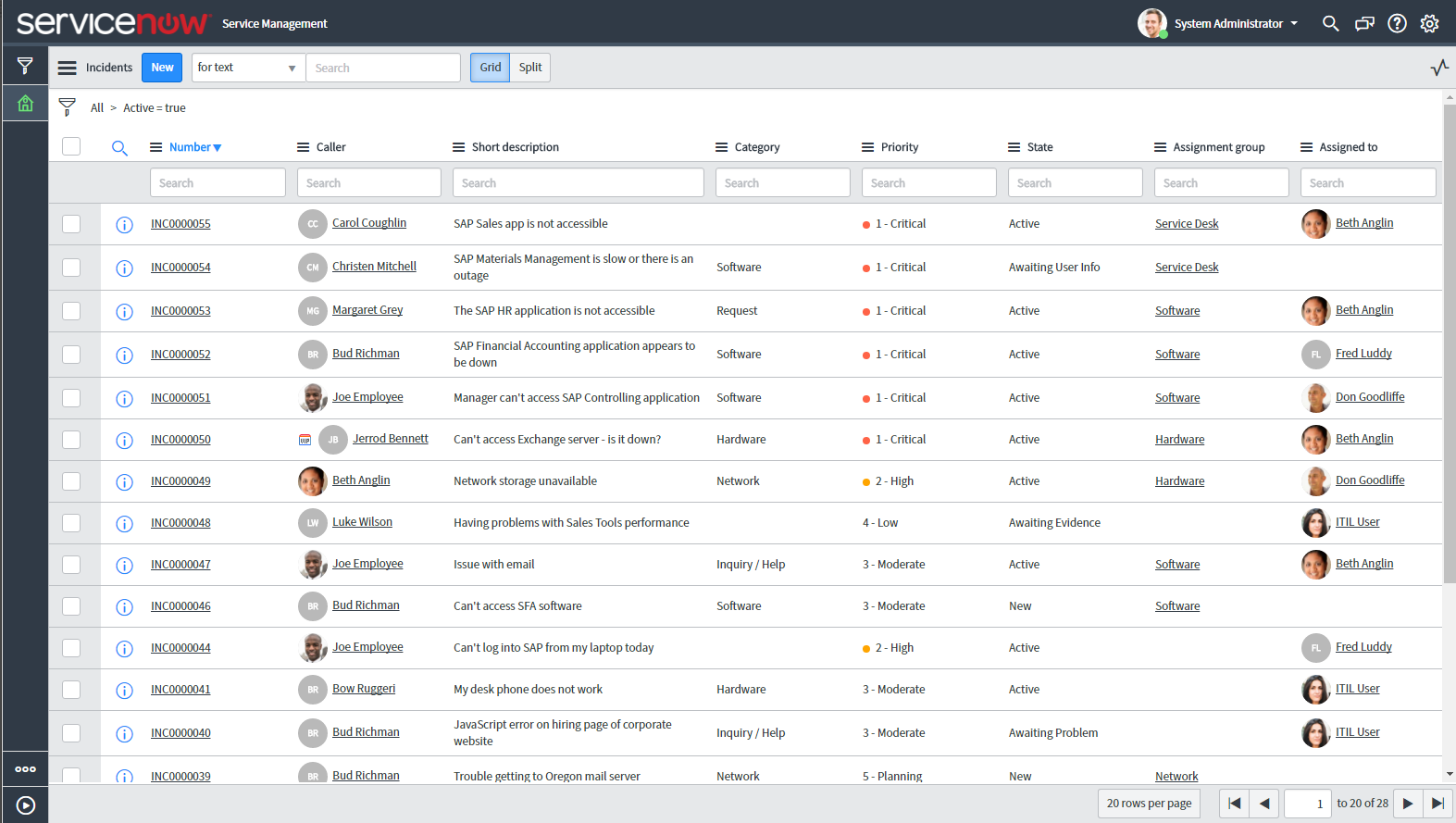Open the filter funnel beside breadcrumb
1456x823 pixels.
67,107
